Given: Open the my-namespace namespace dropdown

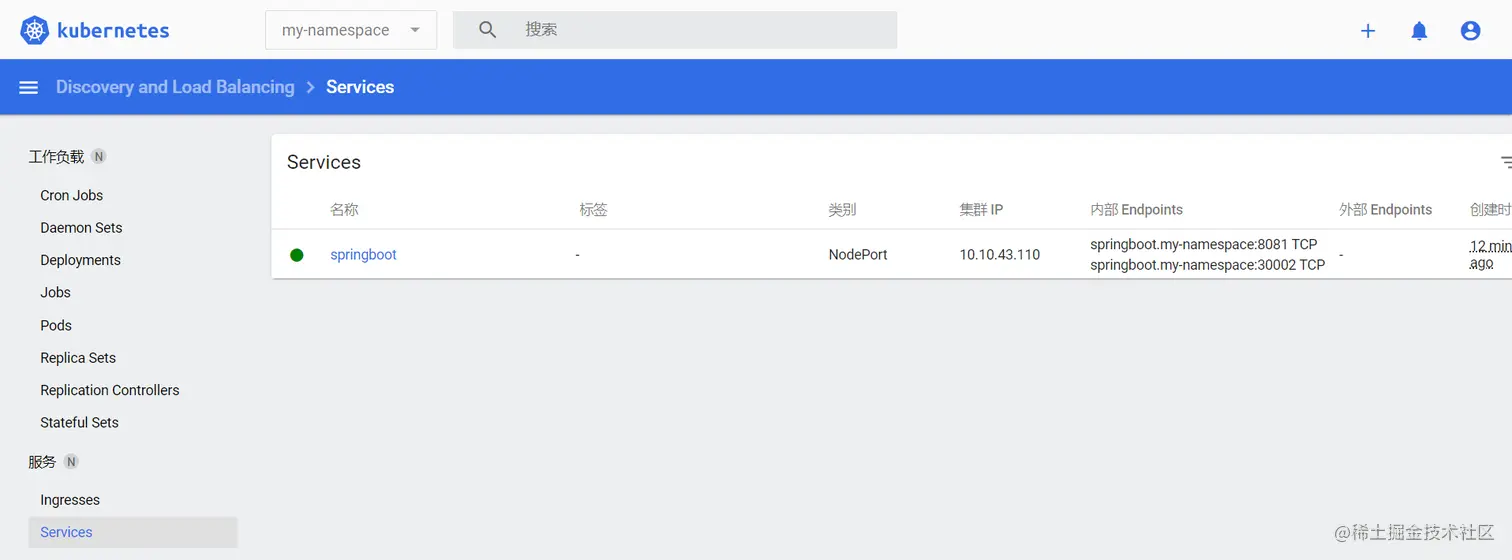Looking at the screenshot, I should point(351,30).
